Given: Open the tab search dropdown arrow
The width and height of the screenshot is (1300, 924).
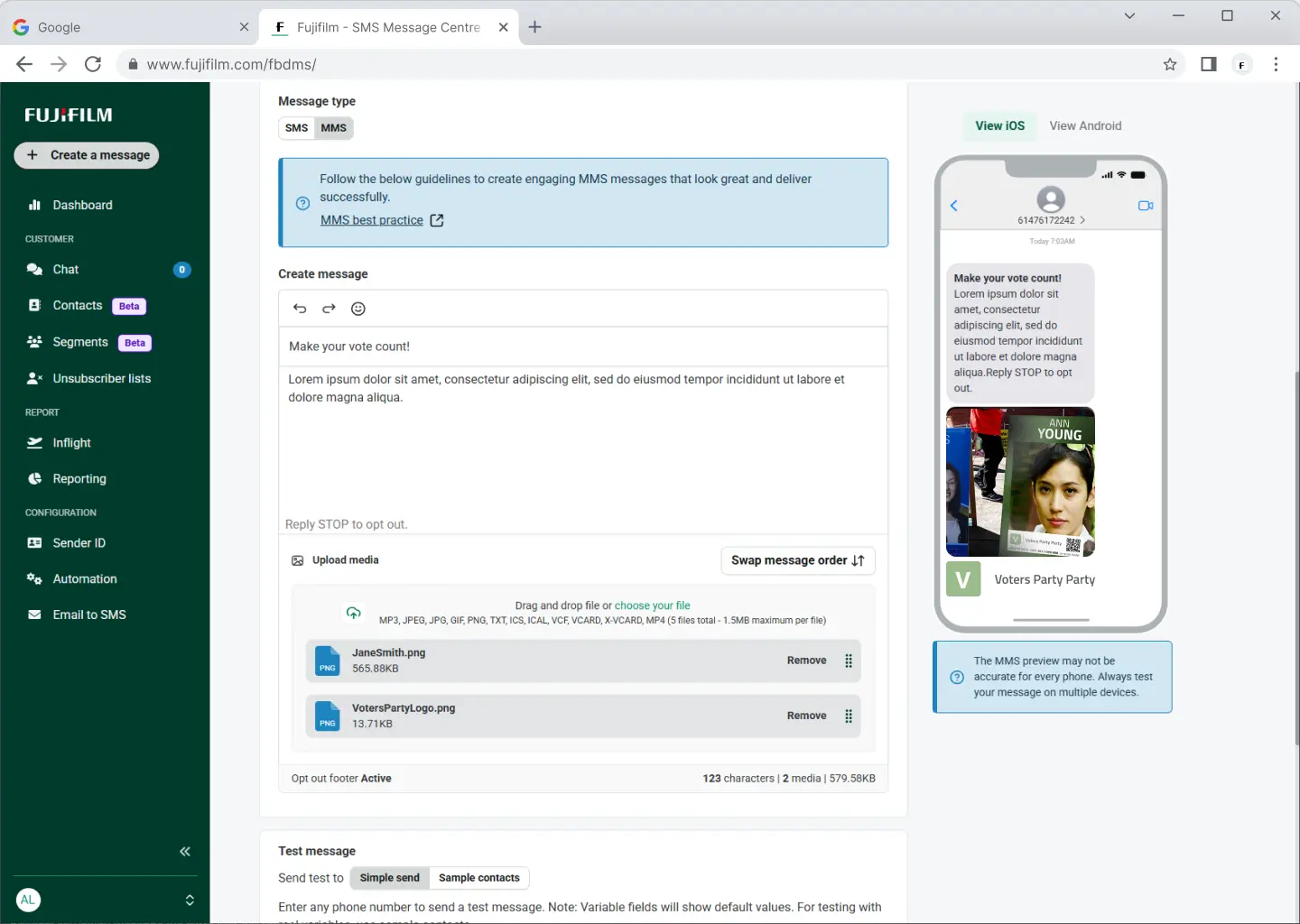Looking at the screenshot, I should (x=1129, y=15).
